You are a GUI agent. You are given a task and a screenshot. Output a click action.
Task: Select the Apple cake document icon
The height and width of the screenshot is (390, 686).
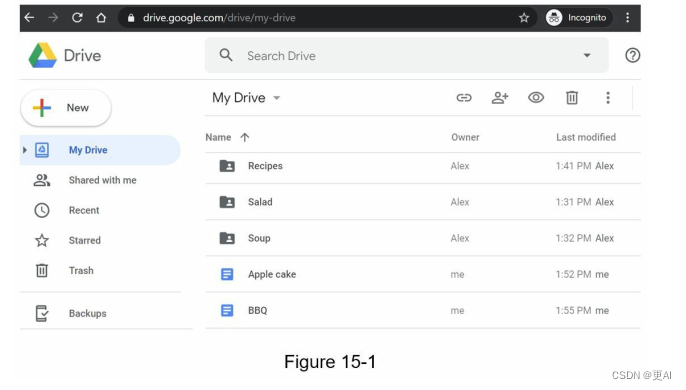click(x=227, y=274)
